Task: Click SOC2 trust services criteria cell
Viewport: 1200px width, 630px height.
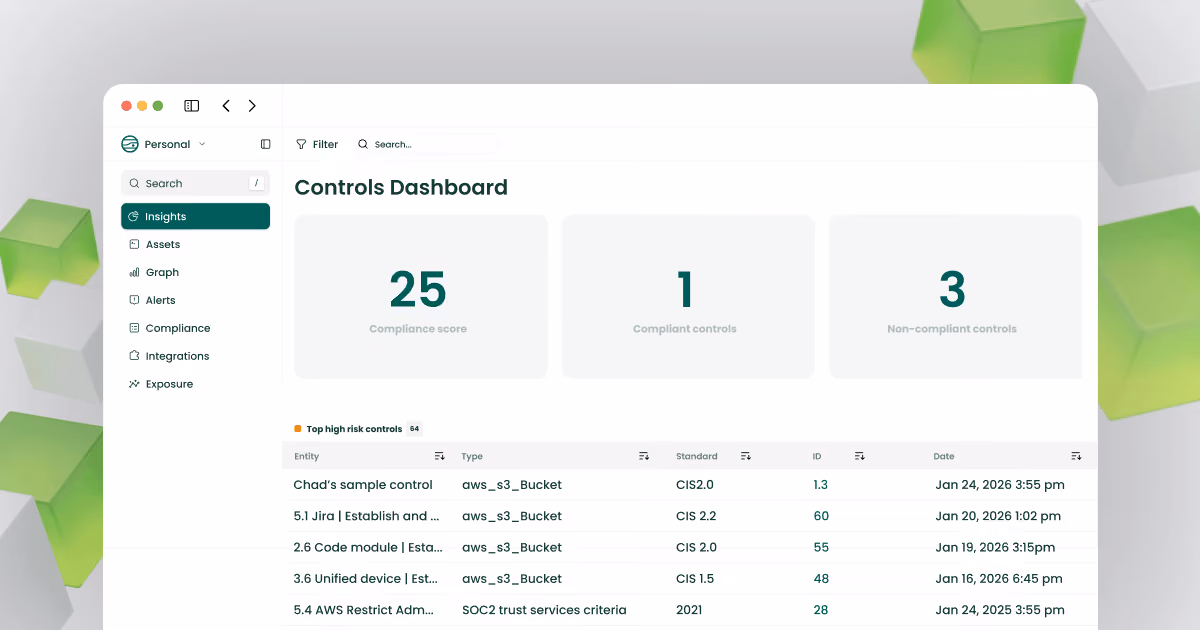Action: pyautogui.click(x=544, y=609)
